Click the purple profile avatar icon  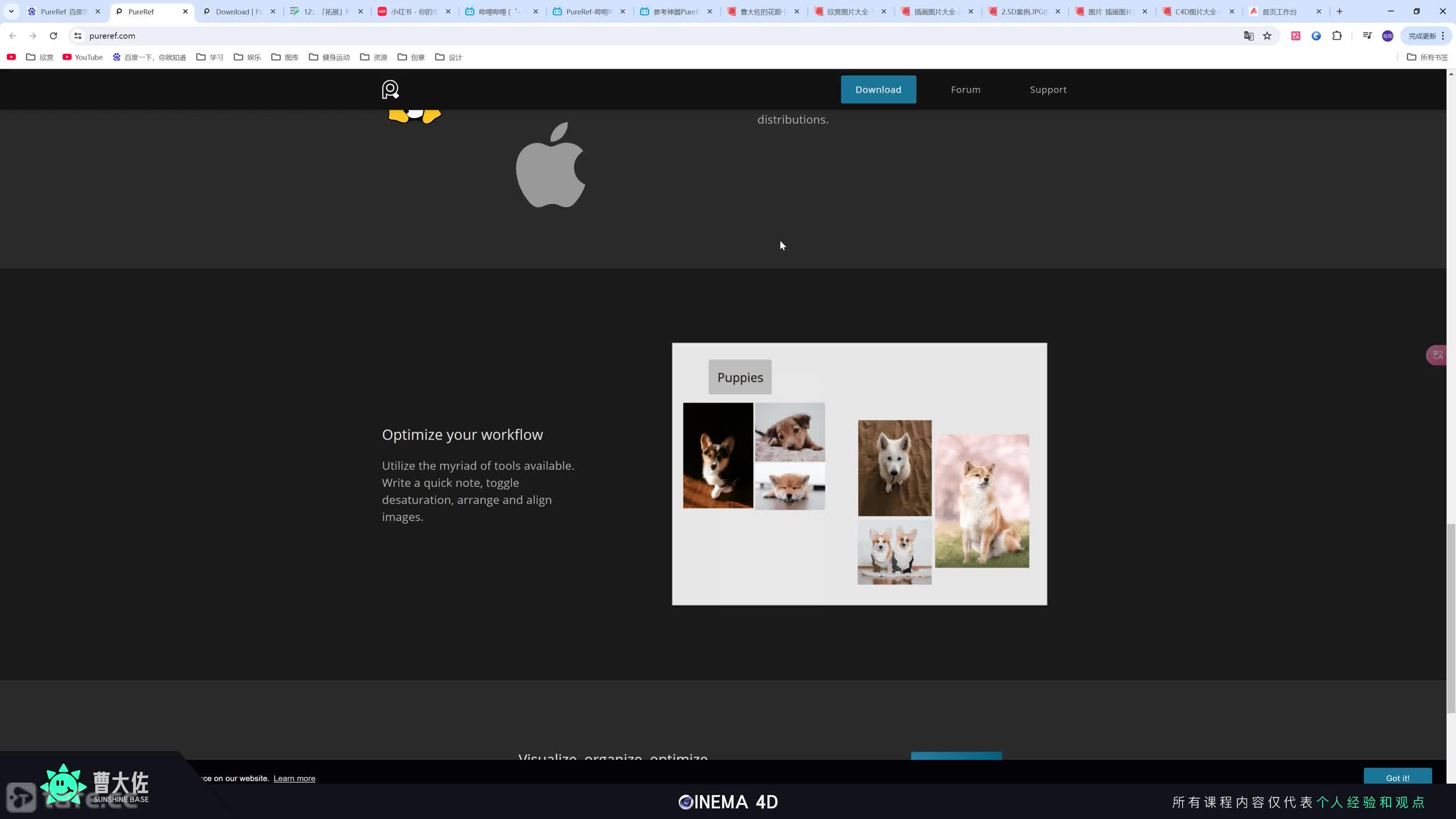(x=1388, y=36)
